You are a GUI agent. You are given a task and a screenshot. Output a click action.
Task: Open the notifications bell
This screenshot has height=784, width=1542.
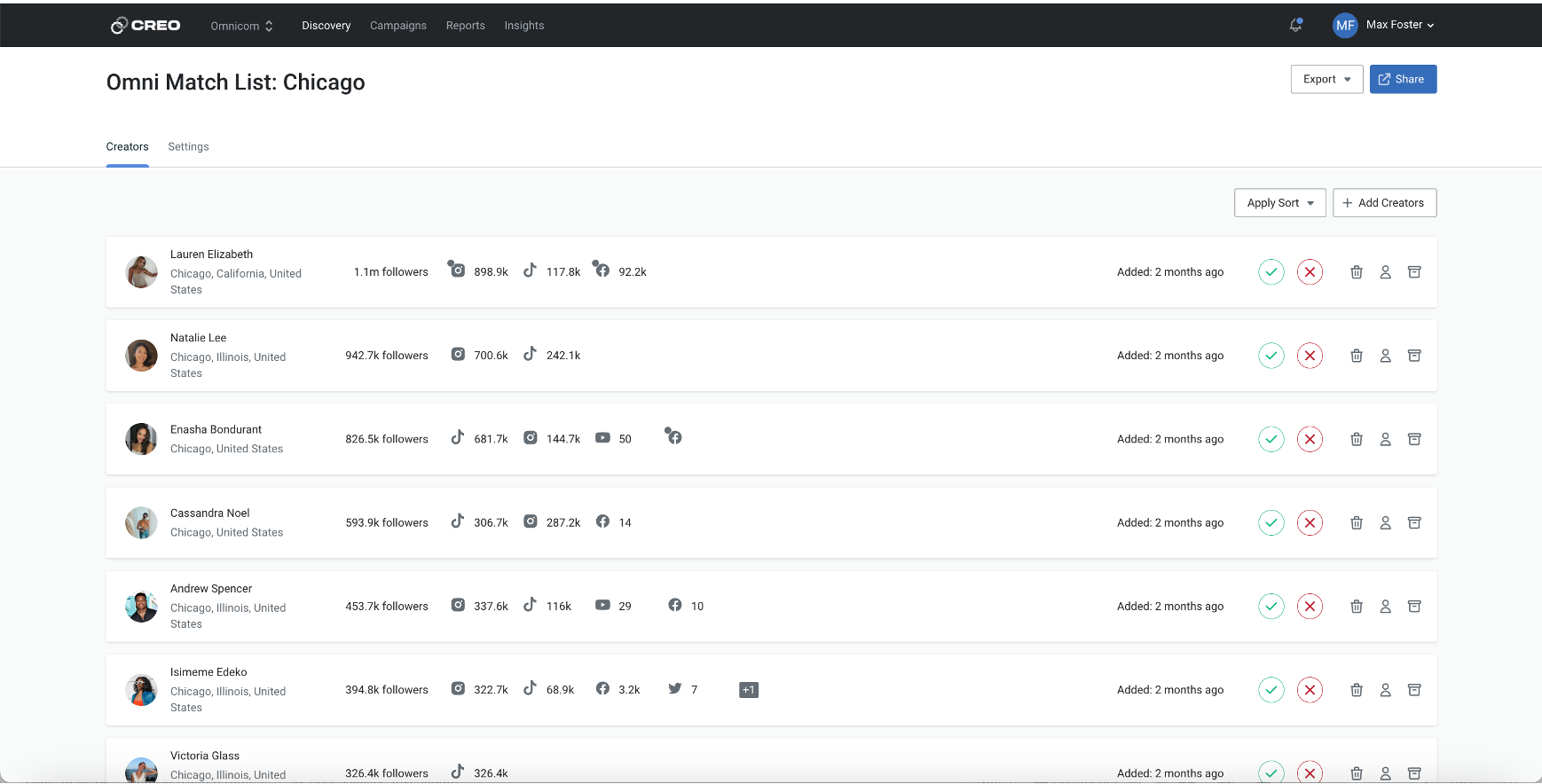click(x=1295, y=26)
